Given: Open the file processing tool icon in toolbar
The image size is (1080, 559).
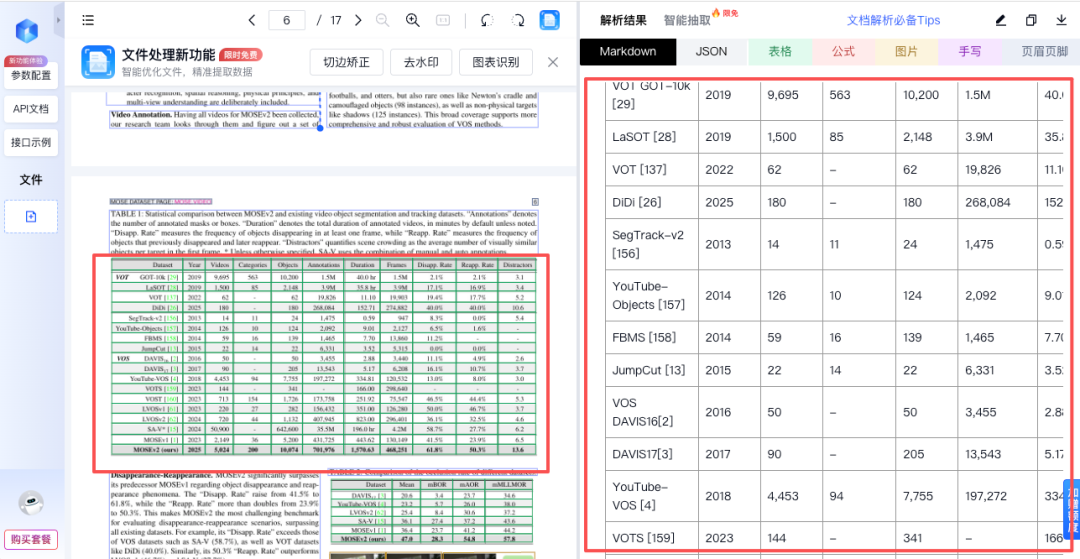Looking at the screenshot, I should point(550,20).
